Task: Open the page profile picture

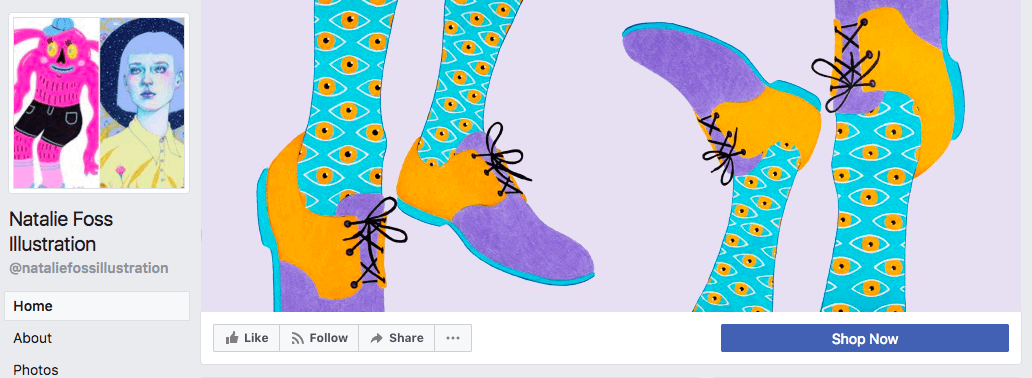Action: tap(99, 103)
